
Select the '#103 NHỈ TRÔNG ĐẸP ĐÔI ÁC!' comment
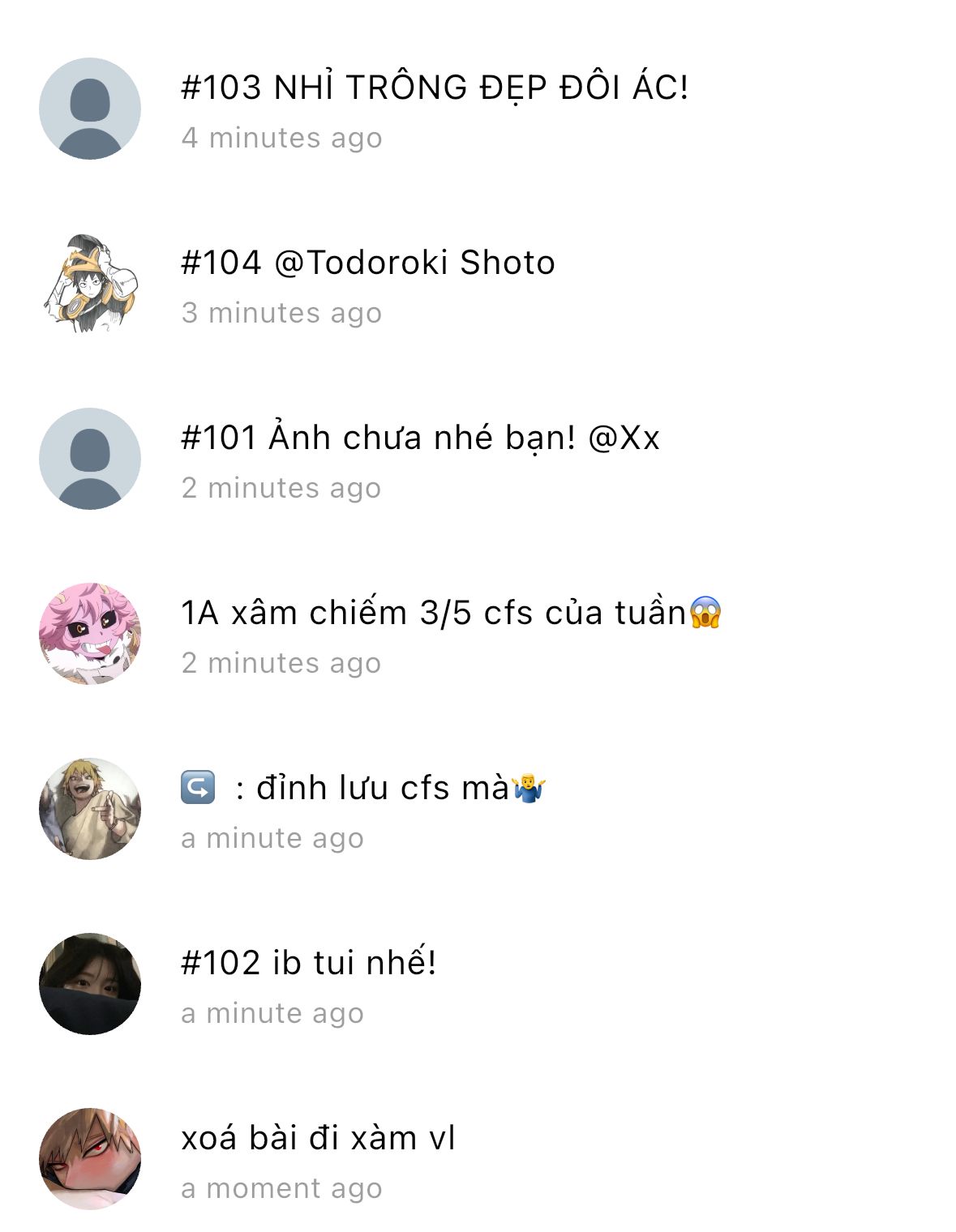[x=435, y=88]
